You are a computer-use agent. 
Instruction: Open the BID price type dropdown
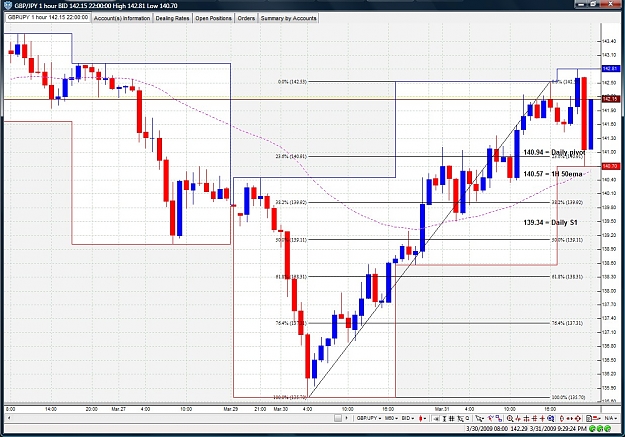click(x=408, y=418)
